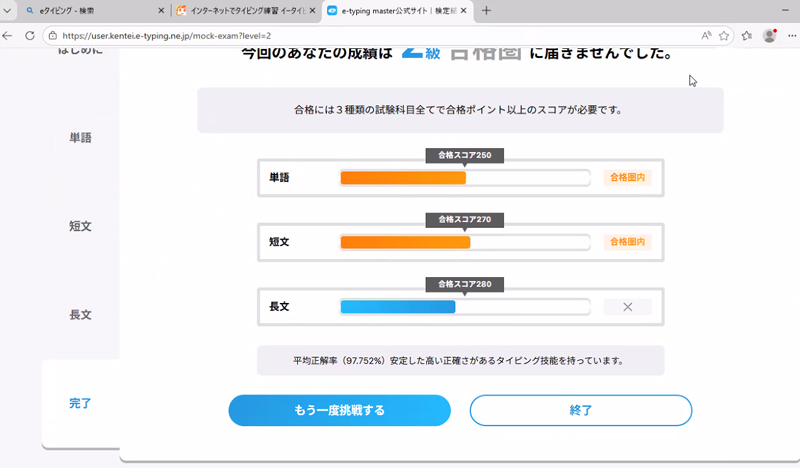Reload the page with the refresh icon
The image size is (800, 468).
[28, 34]
